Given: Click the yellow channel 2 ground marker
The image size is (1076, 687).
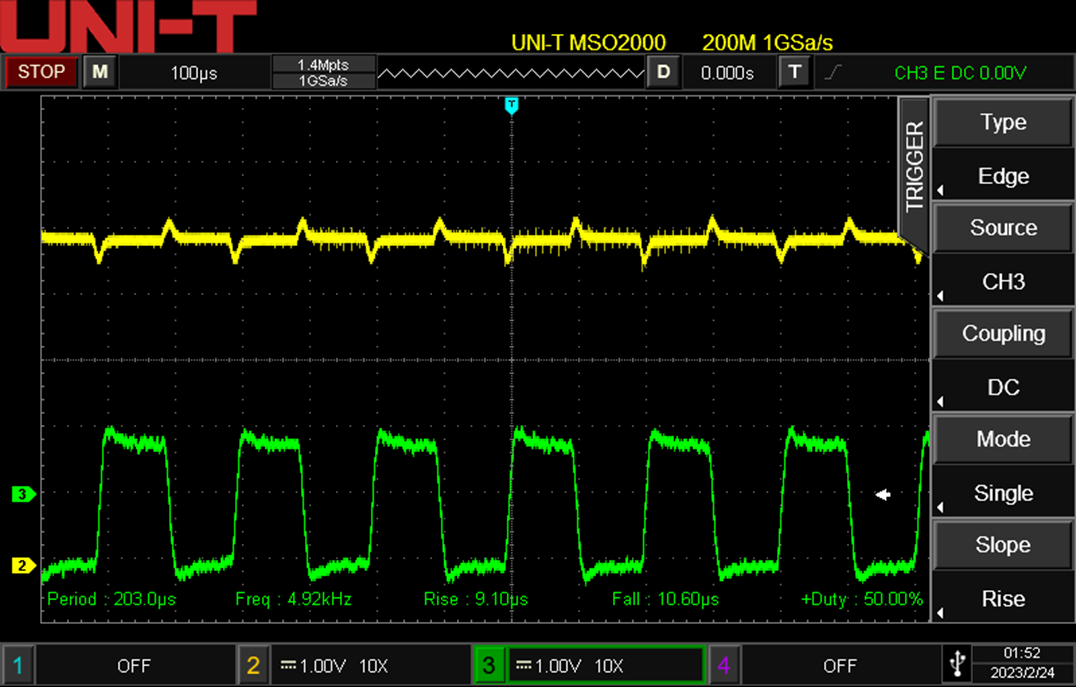Looking at the screenshot, I should [22, 566].
